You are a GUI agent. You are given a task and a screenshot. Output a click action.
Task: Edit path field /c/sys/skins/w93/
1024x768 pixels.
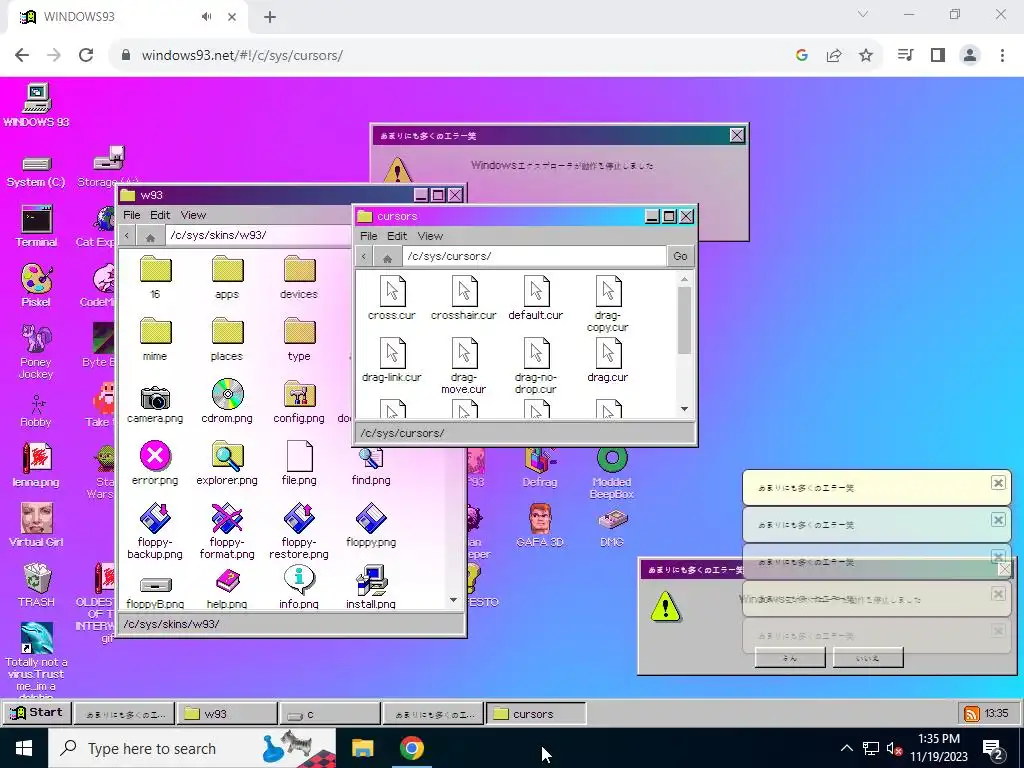pos(259,235)
